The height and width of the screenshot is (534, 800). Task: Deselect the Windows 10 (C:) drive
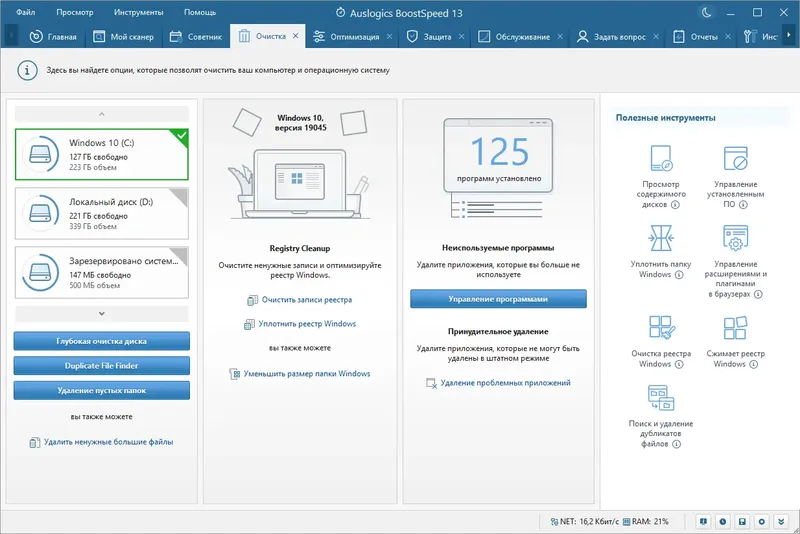(x=102, y=155)
